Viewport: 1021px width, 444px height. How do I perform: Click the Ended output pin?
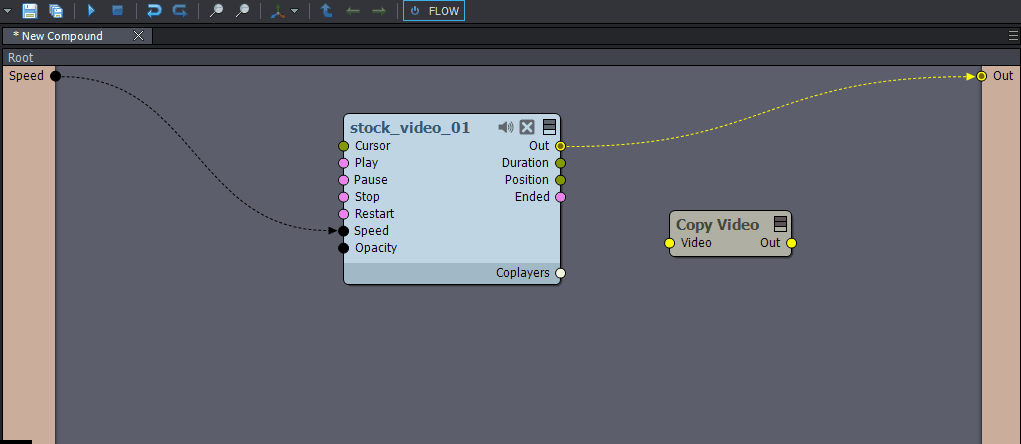pos(560,197)
